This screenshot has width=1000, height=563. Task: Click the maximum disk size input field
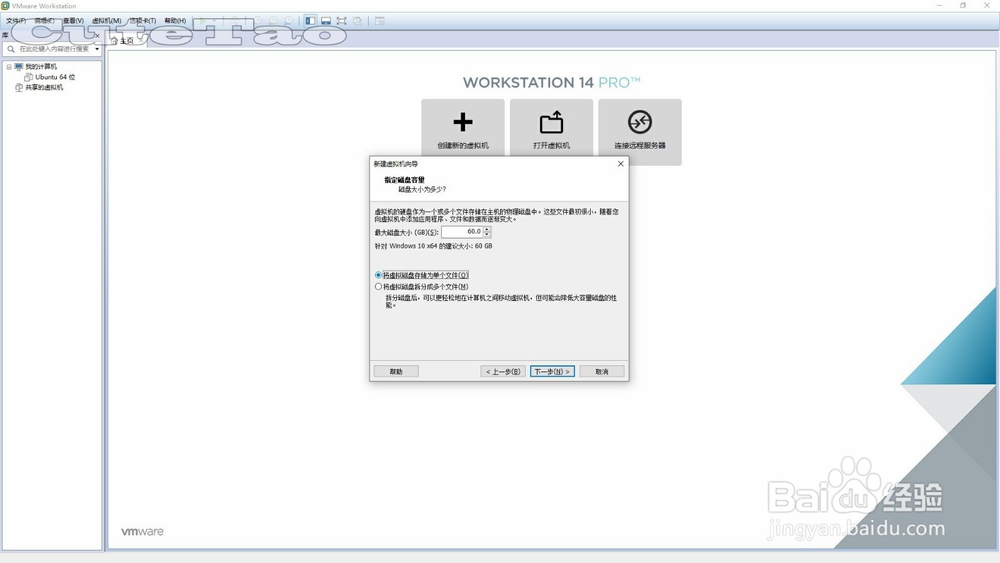462,232
